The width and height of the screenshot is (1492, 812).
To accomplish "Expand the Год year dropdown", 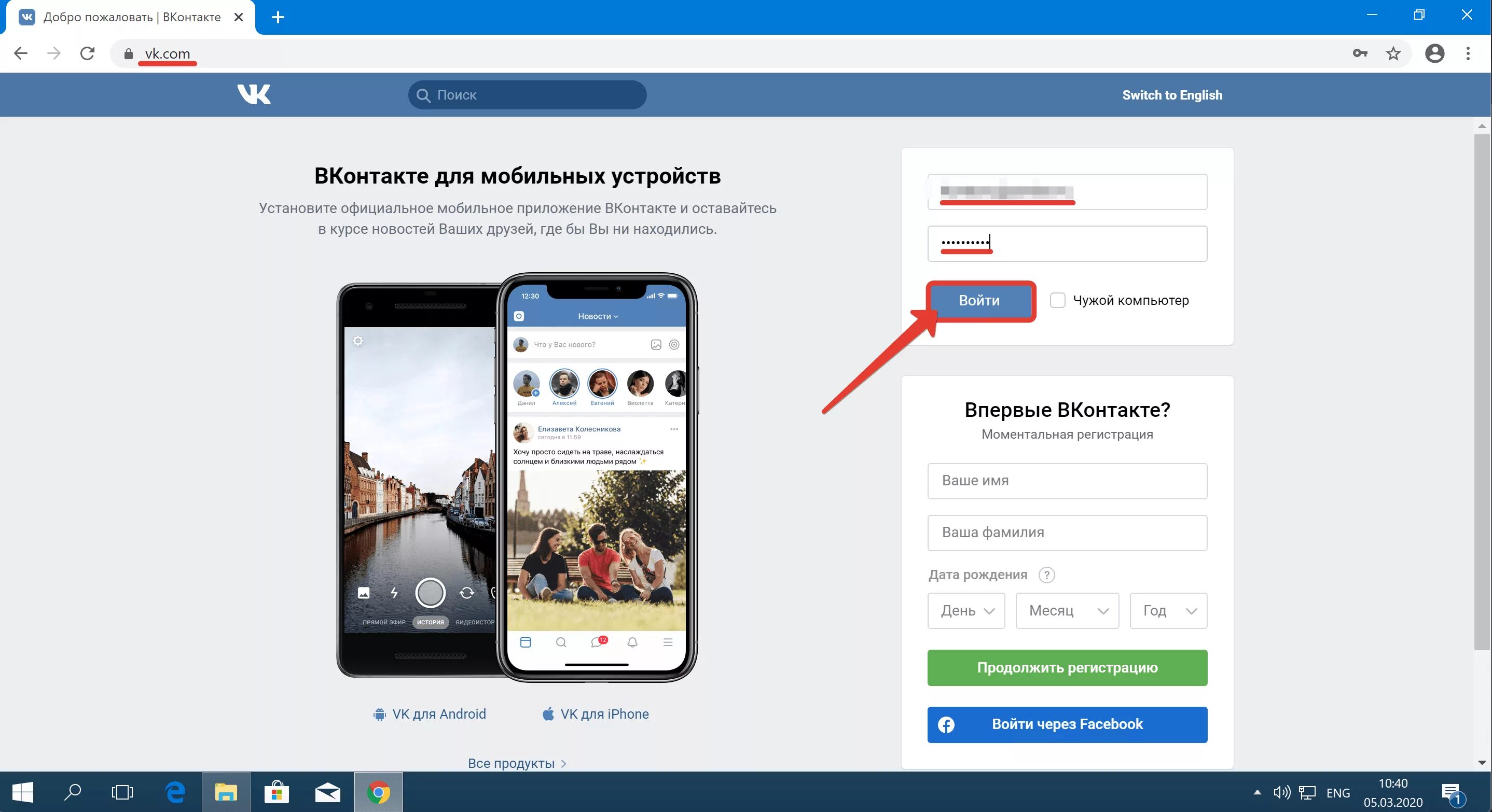I will [1167, 610].
